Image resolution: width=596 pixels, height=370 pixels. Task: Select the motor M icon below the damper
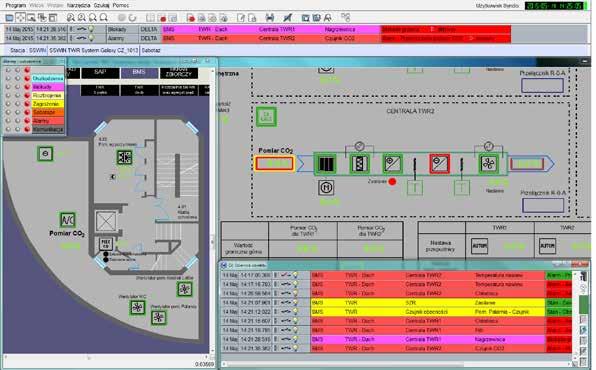(326, 188)
